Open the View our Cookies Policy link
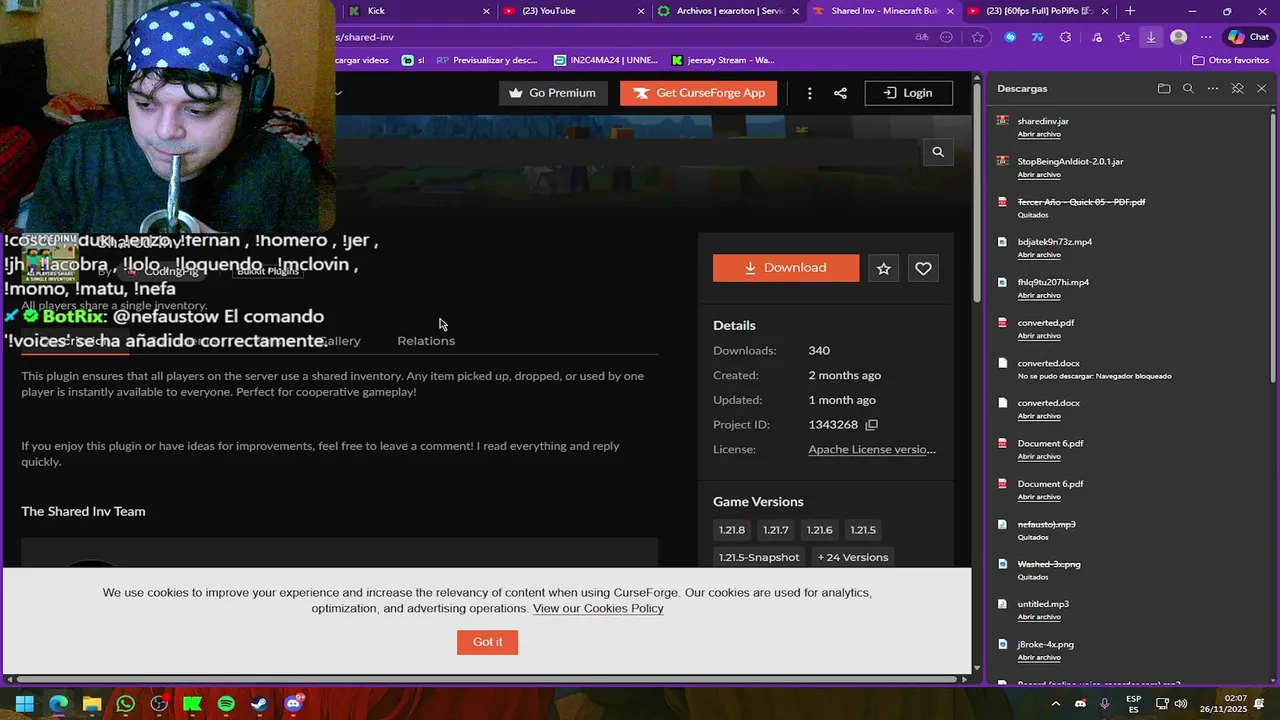Image resolution: width=1280 pixels, height=720 pixels. (598, 608)
